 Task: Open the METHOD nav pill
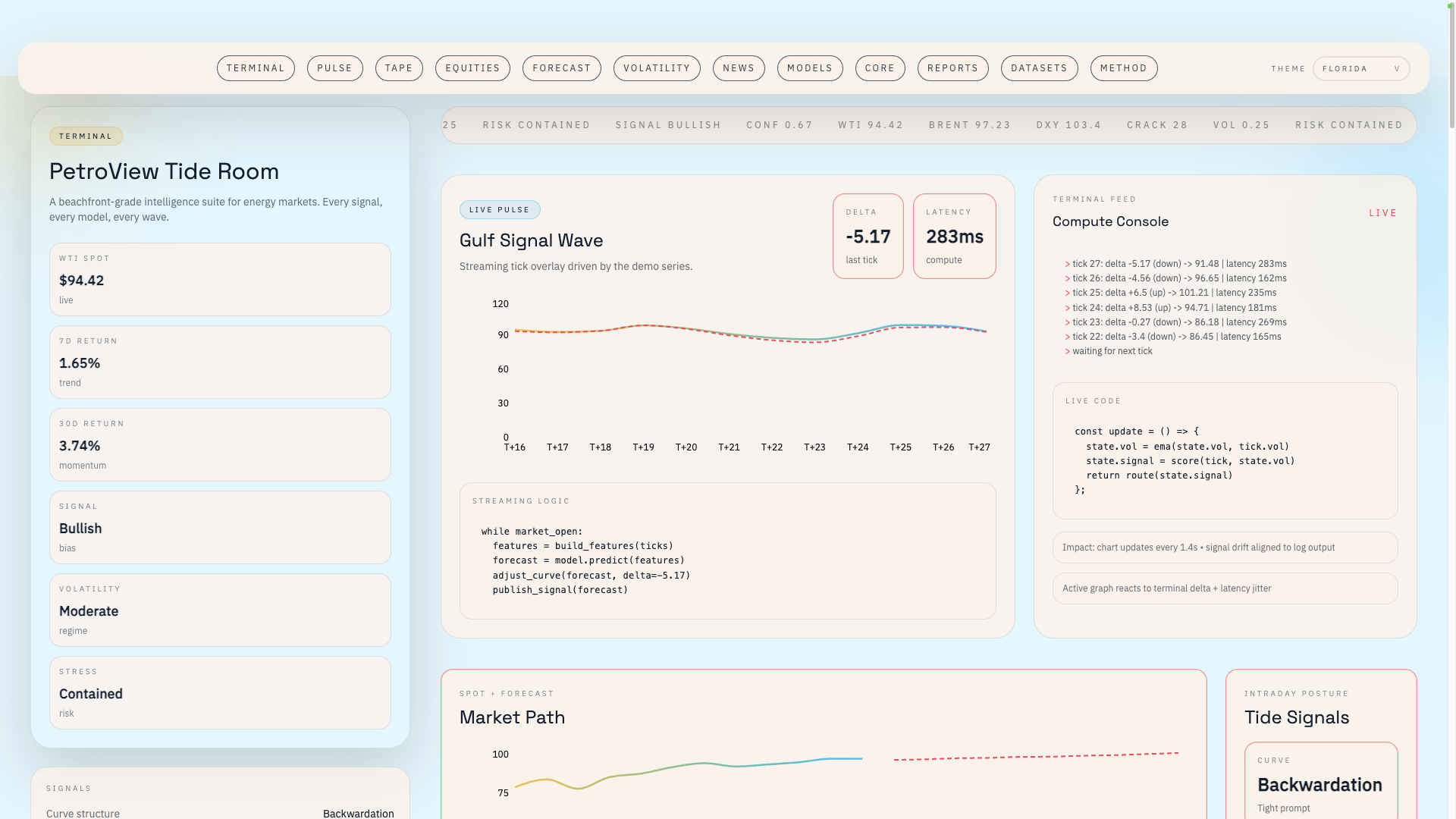(1124, 68)
